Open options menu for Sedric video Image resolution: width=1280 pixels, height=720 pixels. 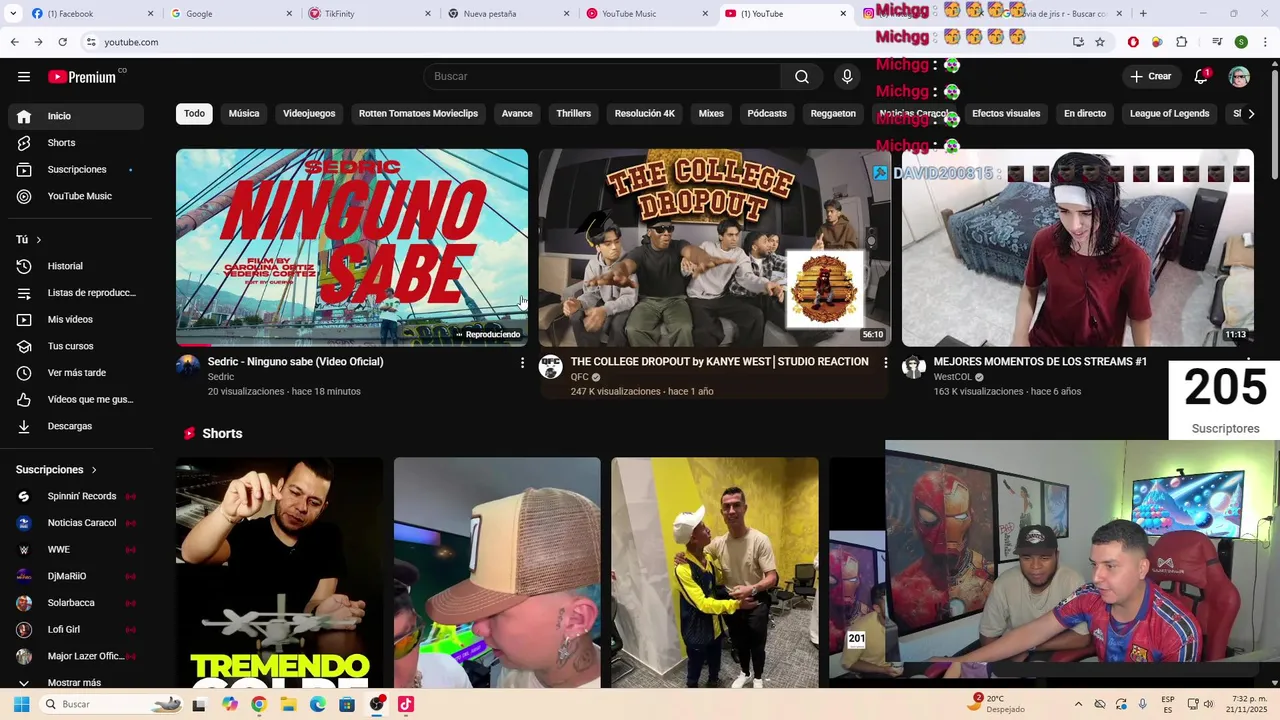[522, 363]
